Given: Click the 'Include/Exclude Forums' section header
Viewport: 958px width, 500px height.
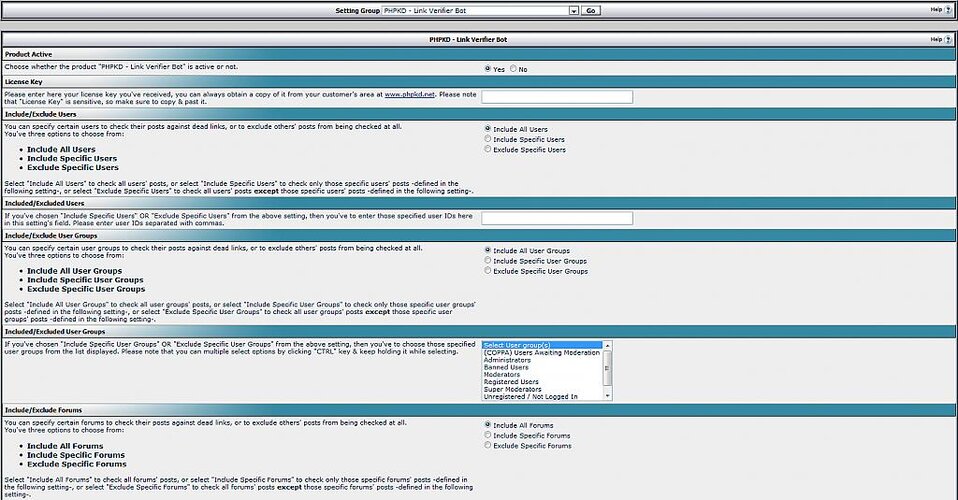Looking at the screenshot, I should pyautogui.click(x=479, y=410).
